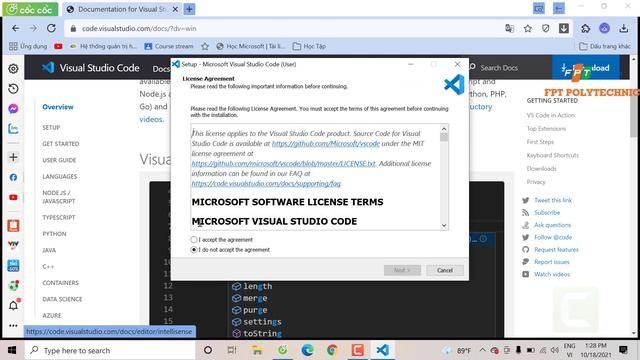The height and width of the screenshot is (360, 640).
Task: Open the Request features link
Action: coord(556,249)
